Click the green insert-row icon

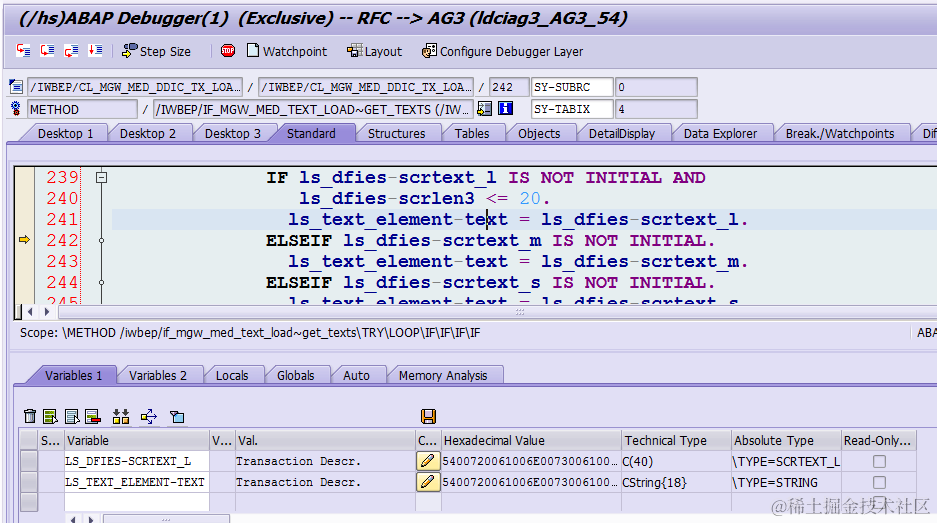pyautogui.click(x=50, y=416)
